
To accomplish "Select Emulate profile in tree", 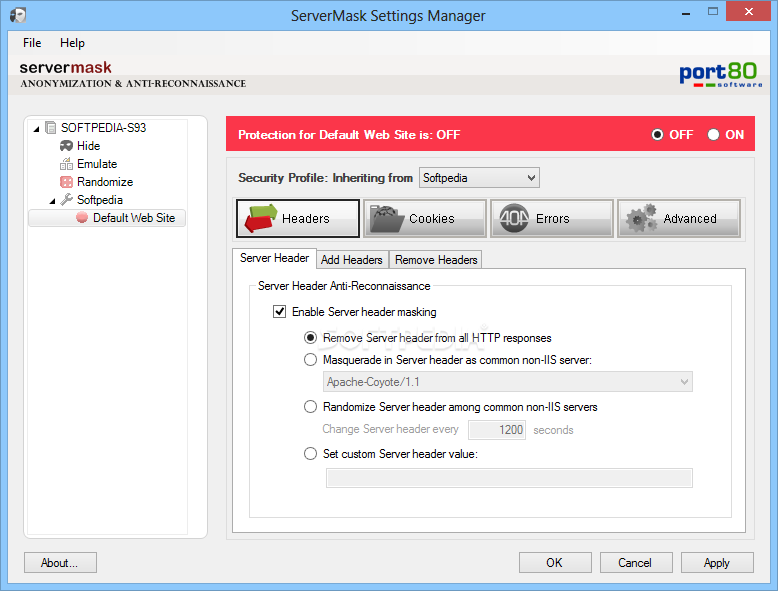I will pos(97,164).
